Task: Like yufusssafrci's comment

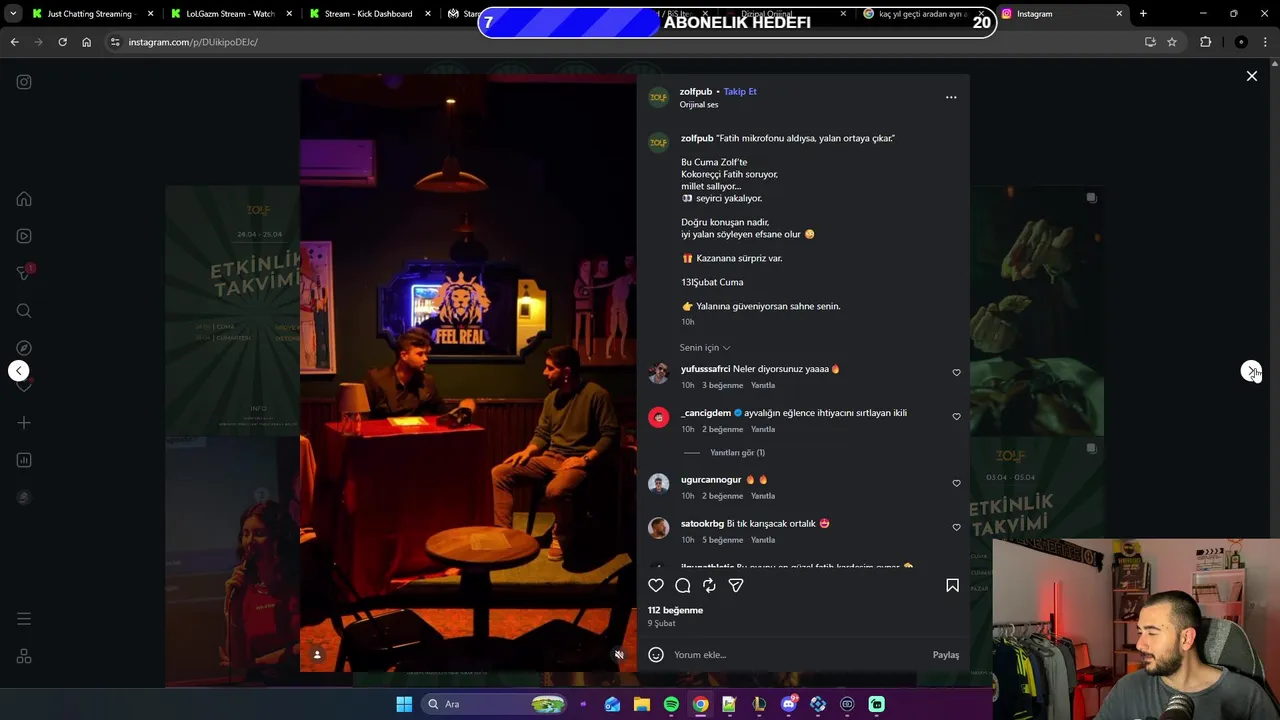Action: click(x=956, y=372)
